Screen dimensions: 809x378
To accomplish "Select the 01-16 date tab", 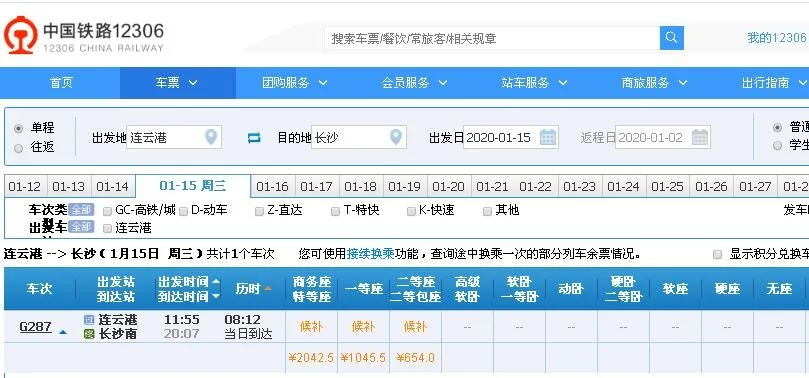I will tap(272, 187).
